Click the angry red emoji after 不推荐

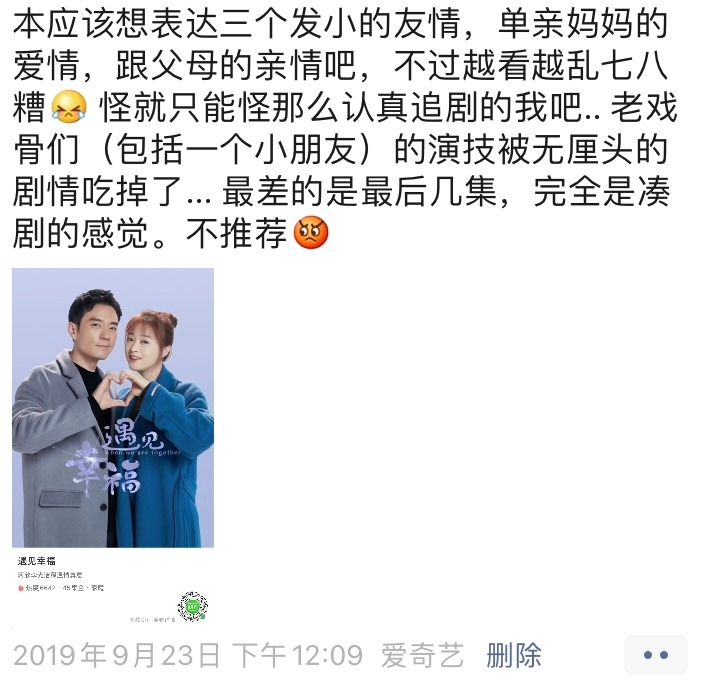pyautogui.click(x=311, y=232)
